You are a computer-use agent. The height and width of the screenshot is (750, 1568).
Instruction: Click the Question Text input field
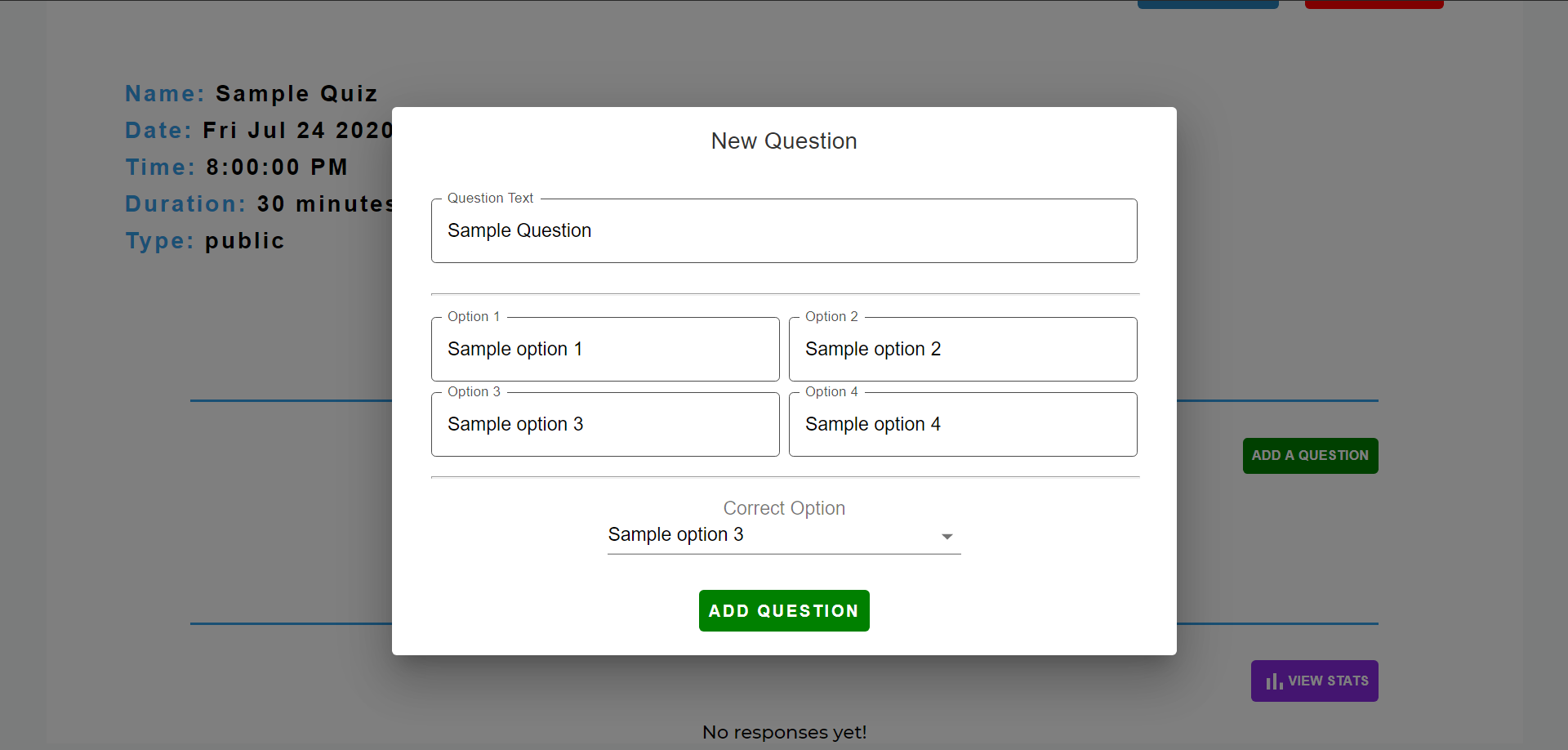(784, 231)
